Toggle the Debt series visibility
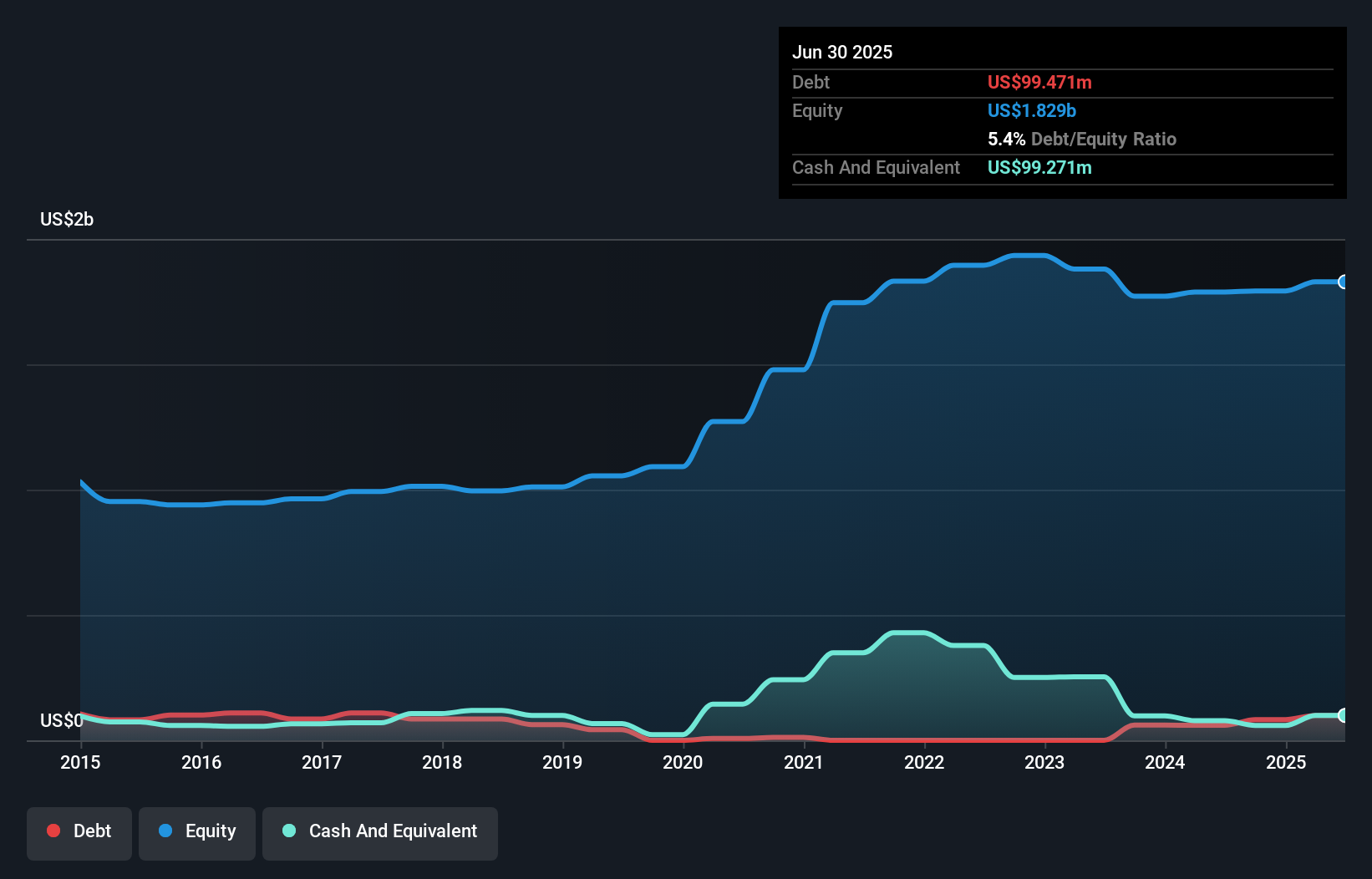Image resolution: width=1372 pixels, height=879 pixels. [79, 831]
